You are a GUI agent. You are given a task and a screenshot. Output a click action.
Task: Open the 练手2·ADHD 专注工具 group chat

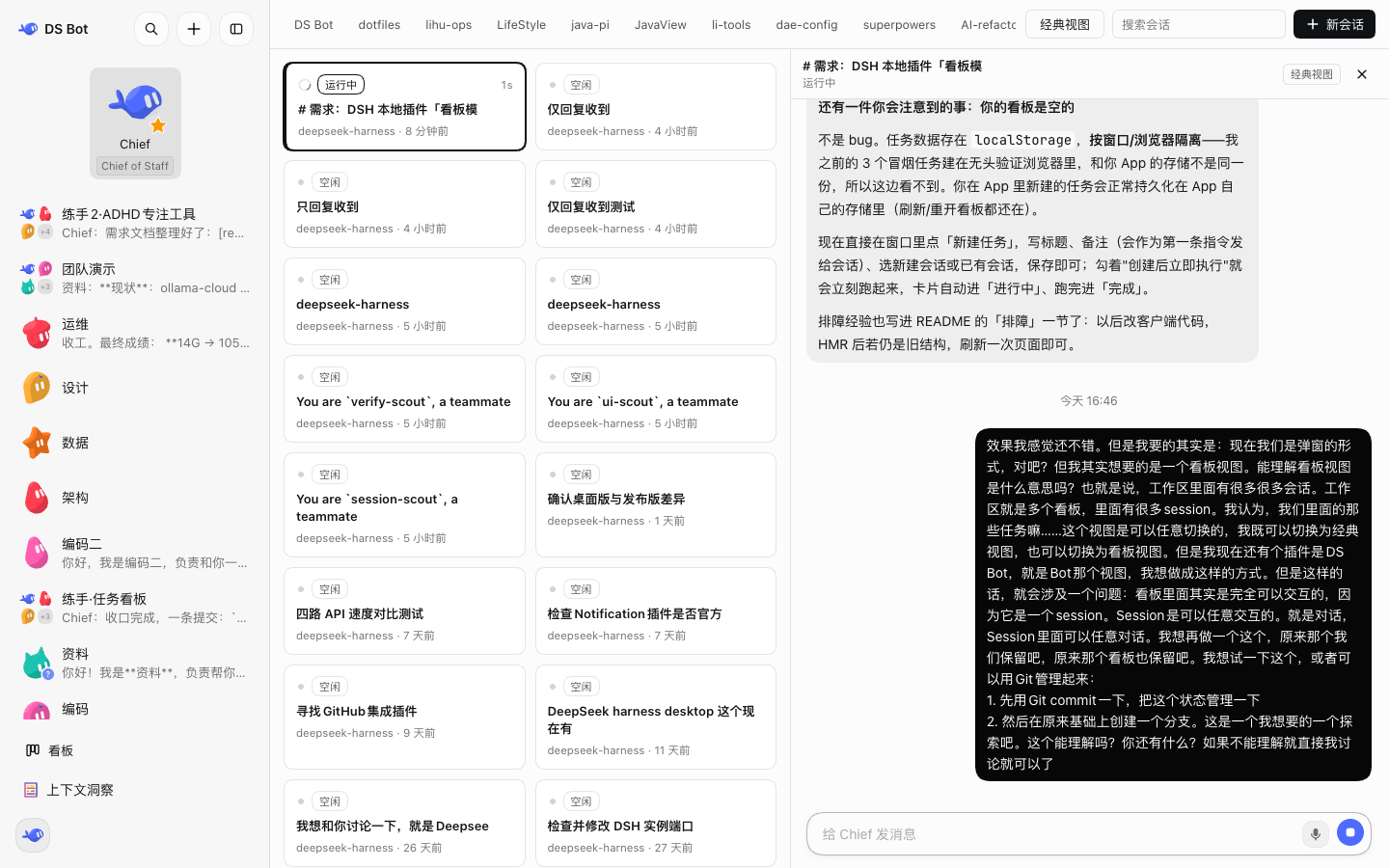[135, 223]
